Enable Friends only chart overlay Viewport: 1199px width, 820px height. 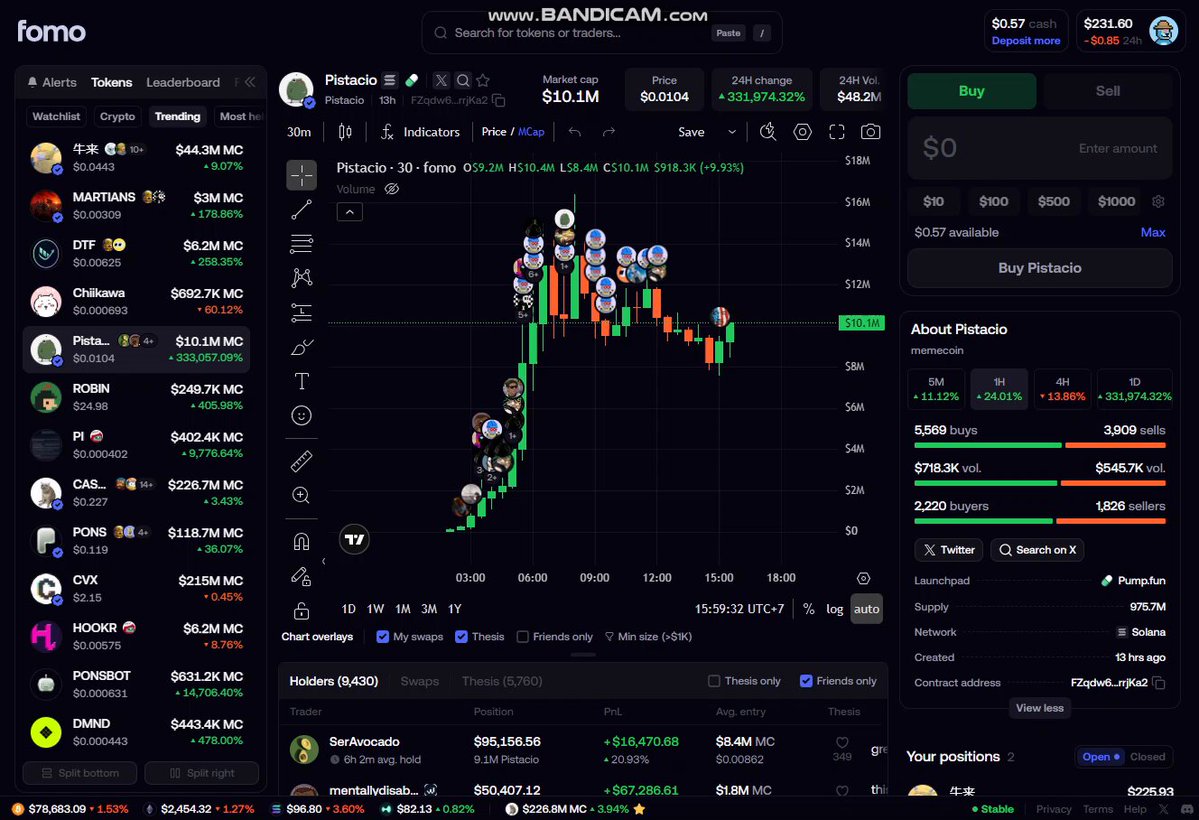click(523, 636)
